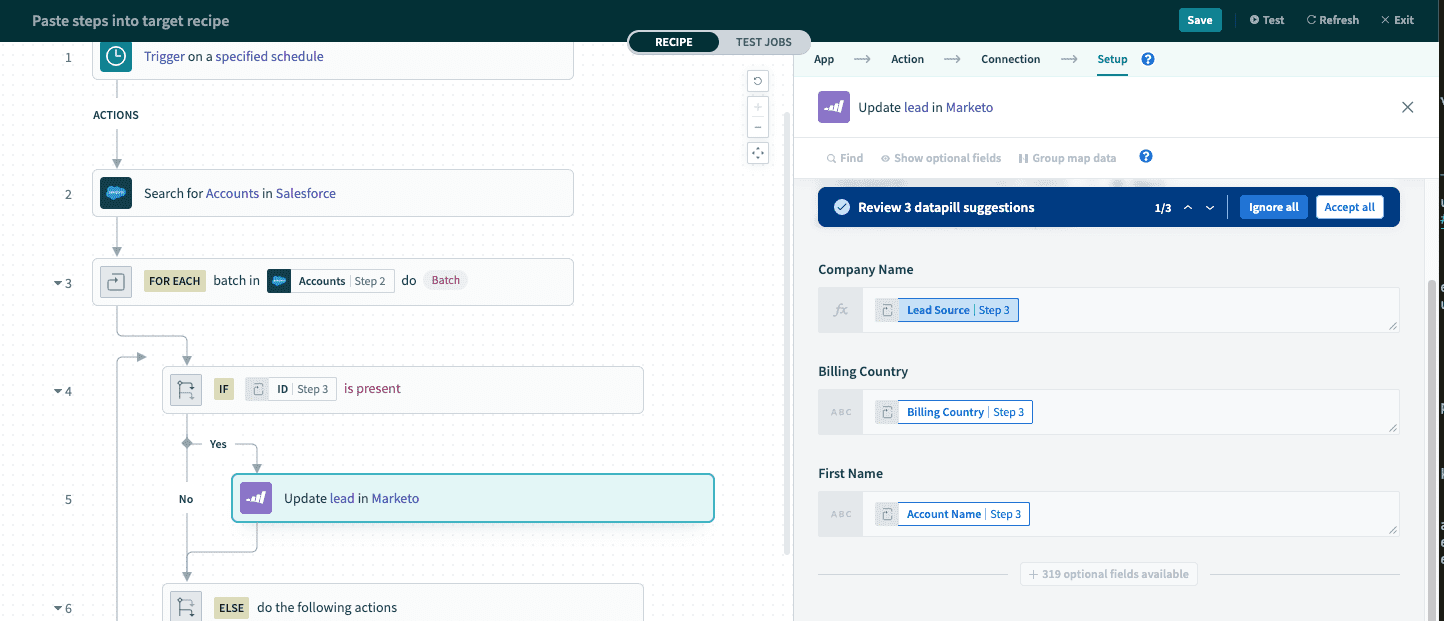Image resolution: width=1444 pixels, height=621 pixels.
Task: Click the canvas zoom out button
Action: pyautogui.click(x=758, y=127)
